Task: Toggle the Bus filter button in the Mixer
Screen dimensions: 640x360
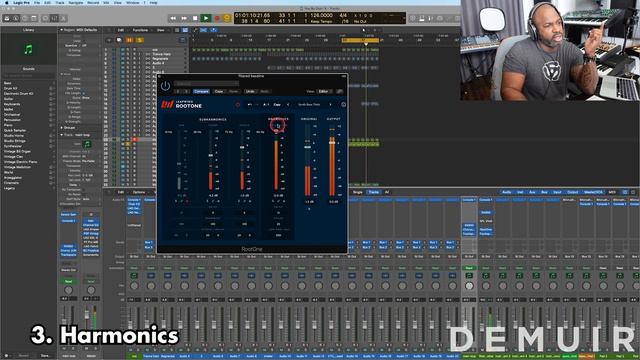Action: pos(544,192)
